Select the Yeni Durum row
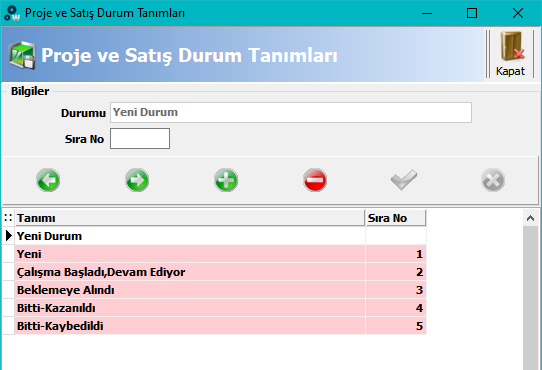Viewport: 542px width, 370px height. point(221,236)
